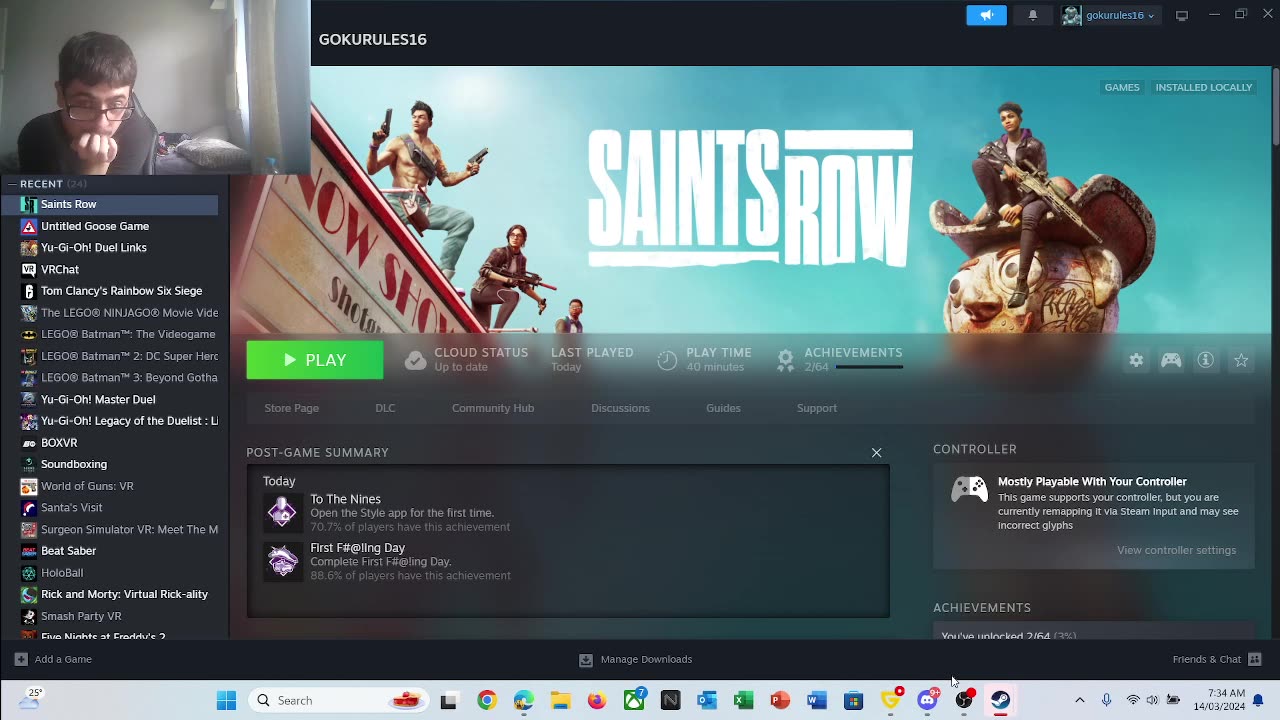Viewport: 1280px width, 720px height.
Task: Click the Cloud Status checkmark icon
Action: click(x=415, y=360)
